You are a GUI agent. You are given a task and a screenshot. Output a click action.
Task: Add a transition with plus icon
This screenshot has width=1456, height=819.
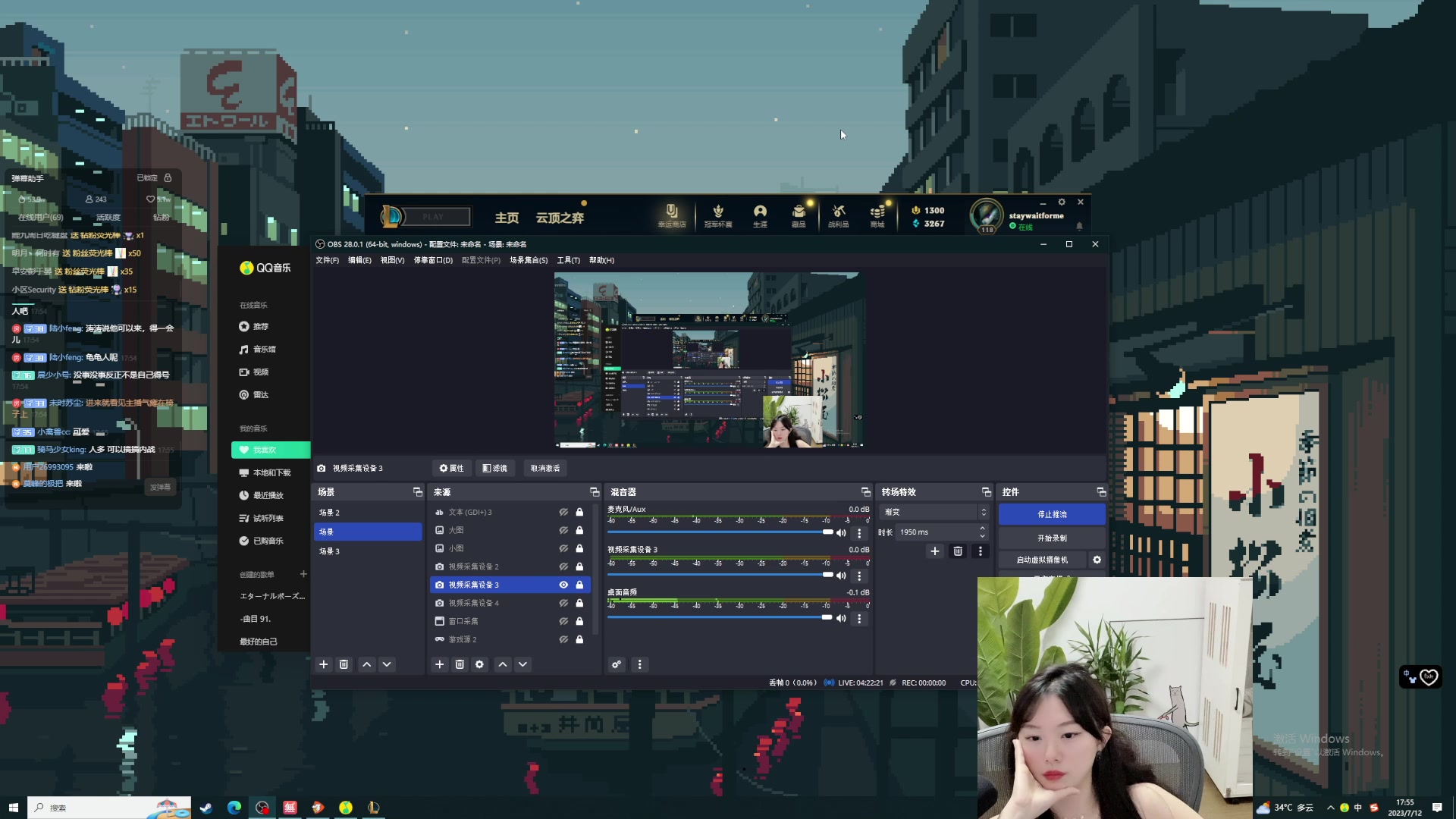click(x=935, y=551)
